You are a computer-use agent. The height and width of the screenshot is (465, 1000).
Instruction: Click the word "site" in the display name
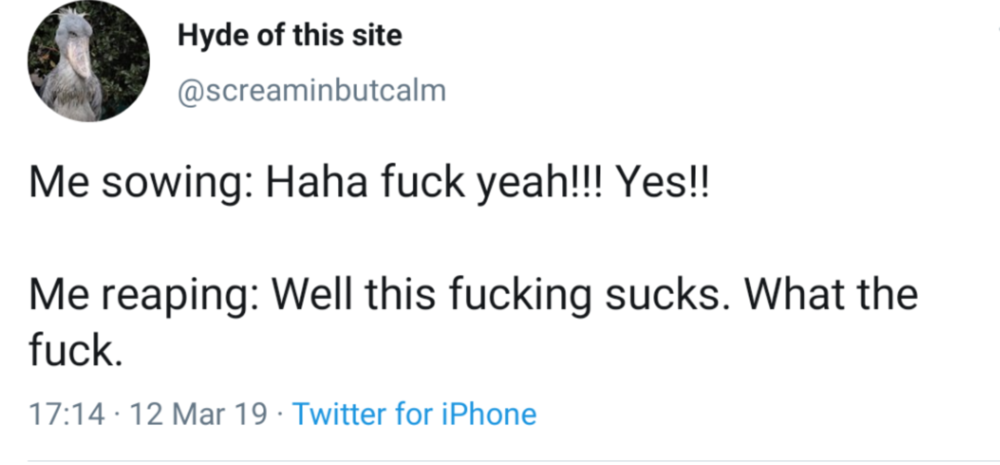(379, 37)
